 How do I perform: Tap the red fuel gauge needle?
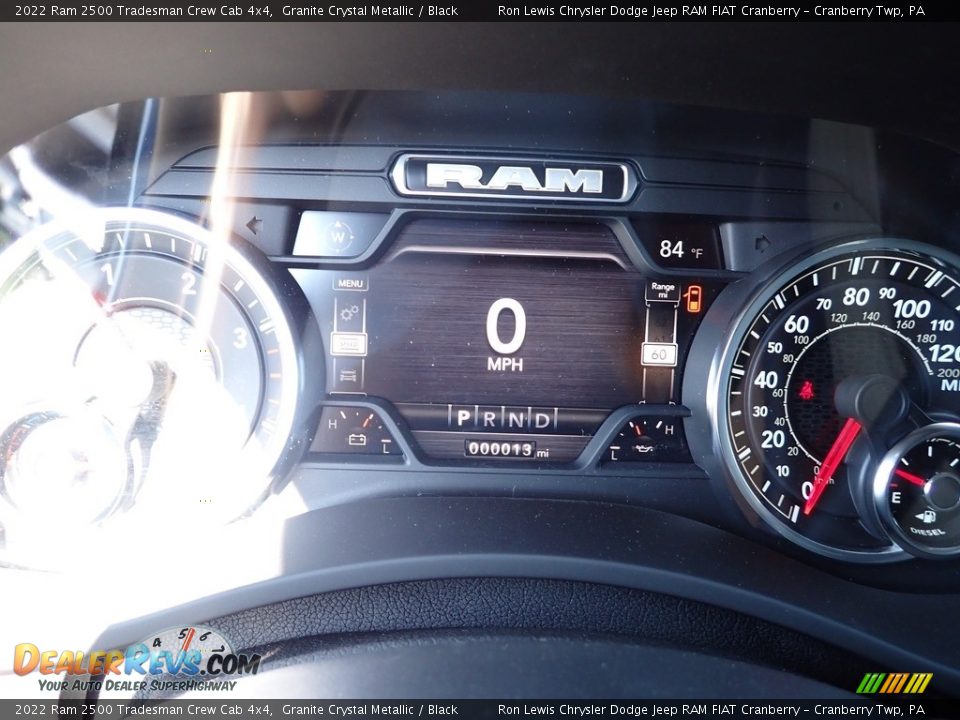[x=910, y=477]
